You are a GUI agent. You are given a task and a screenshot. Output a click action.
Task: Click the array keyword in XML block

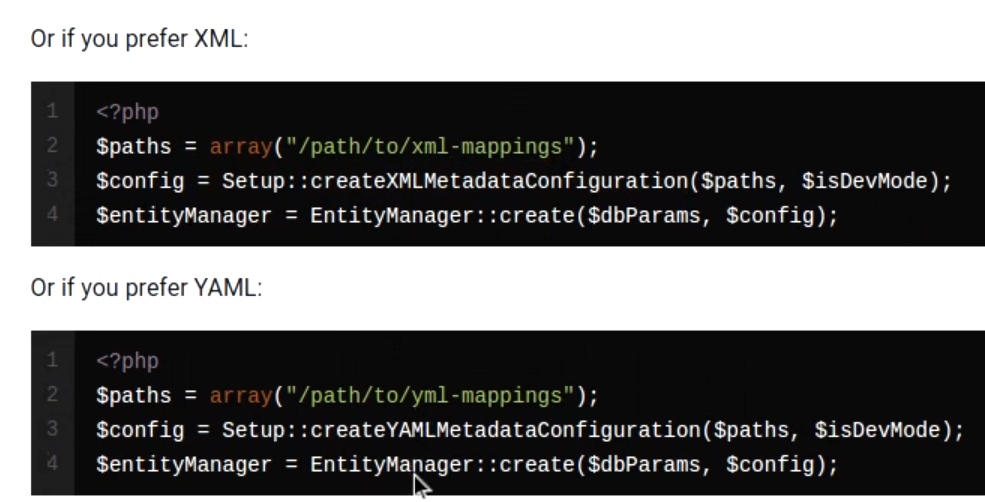(x=241, y=147)
